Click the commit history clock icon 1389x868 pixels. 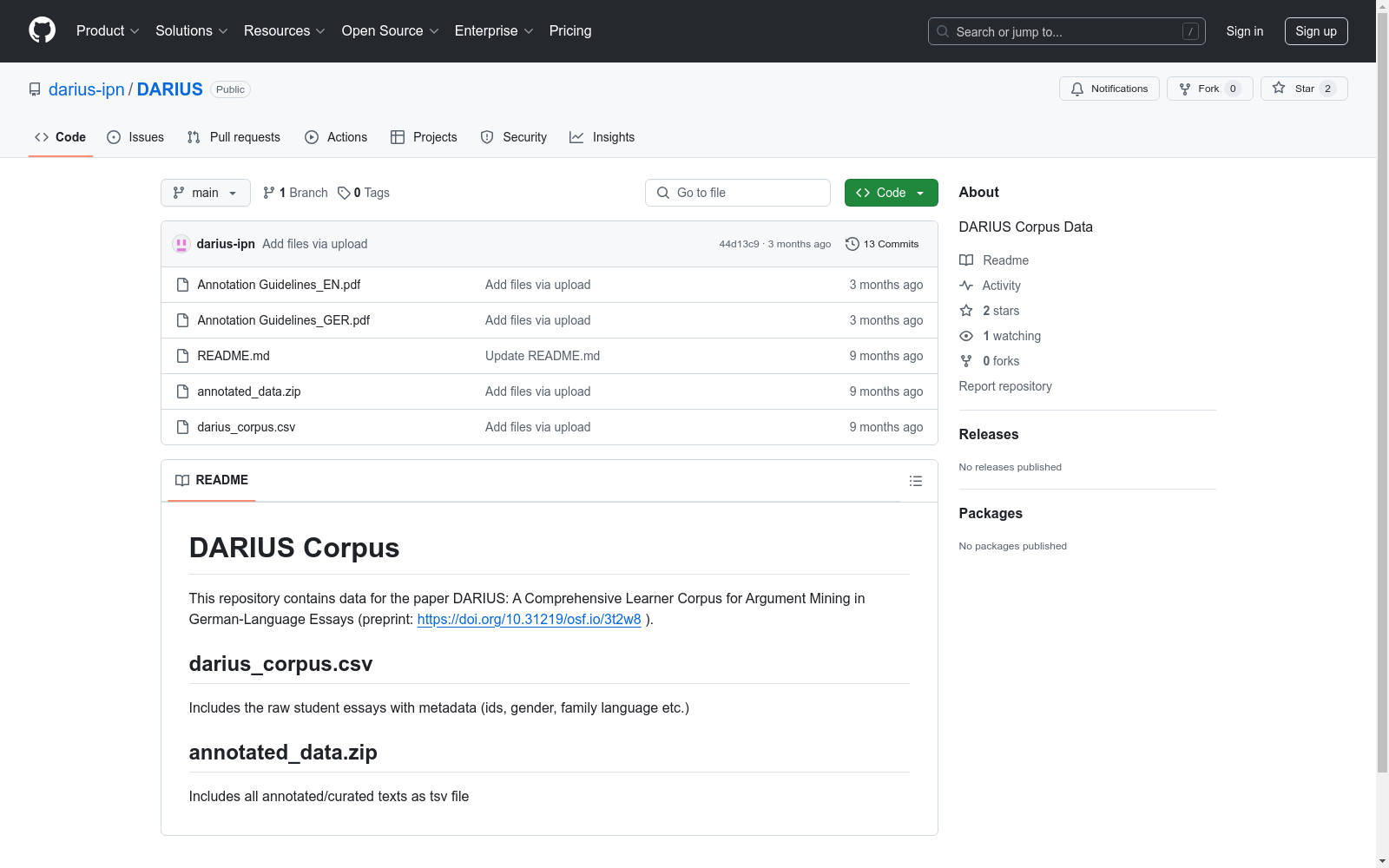(852, 244)
